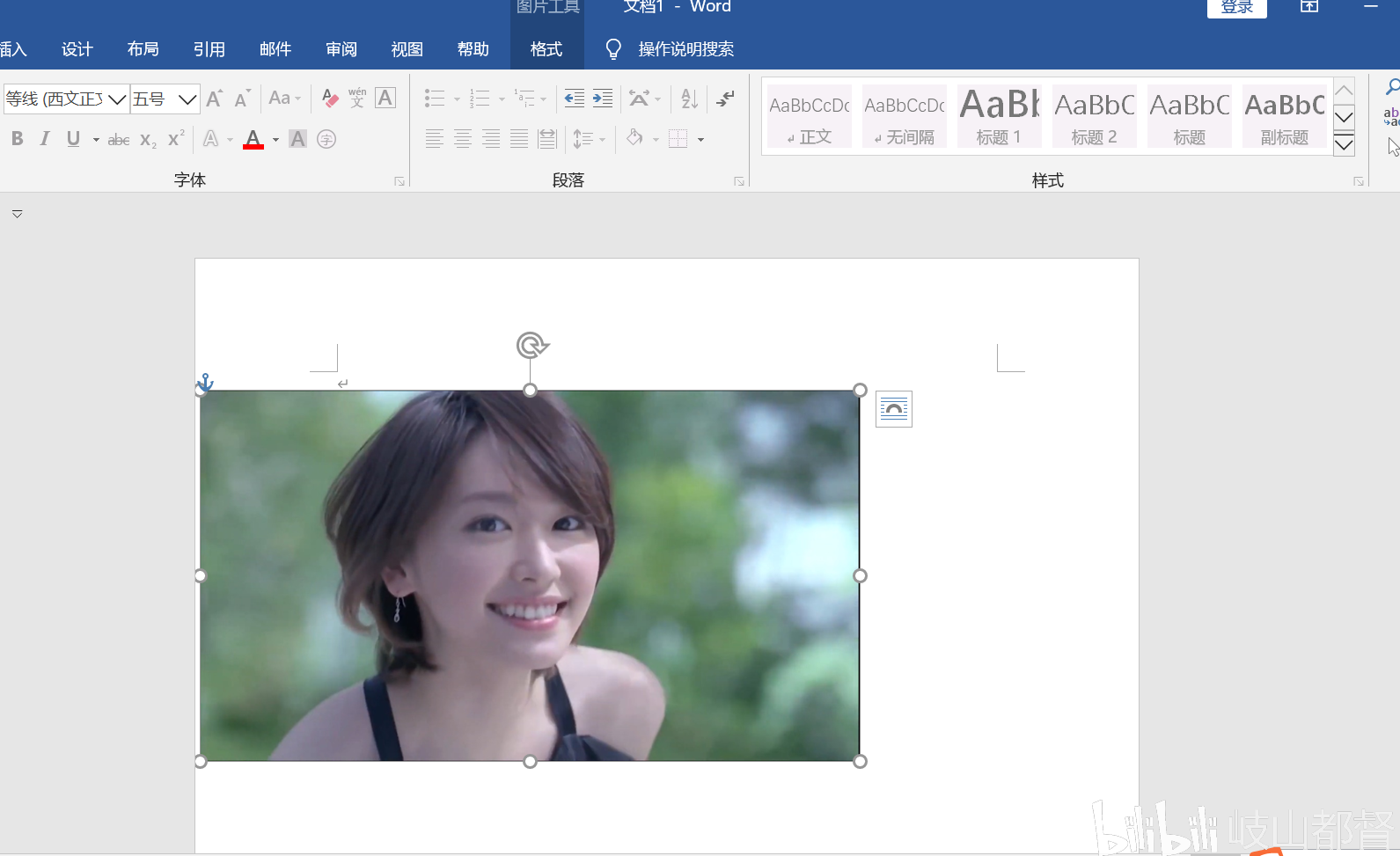1400x856 pixels.
Task: Select the 格式 picture tools tab
Action: click(x=546, y=49)
